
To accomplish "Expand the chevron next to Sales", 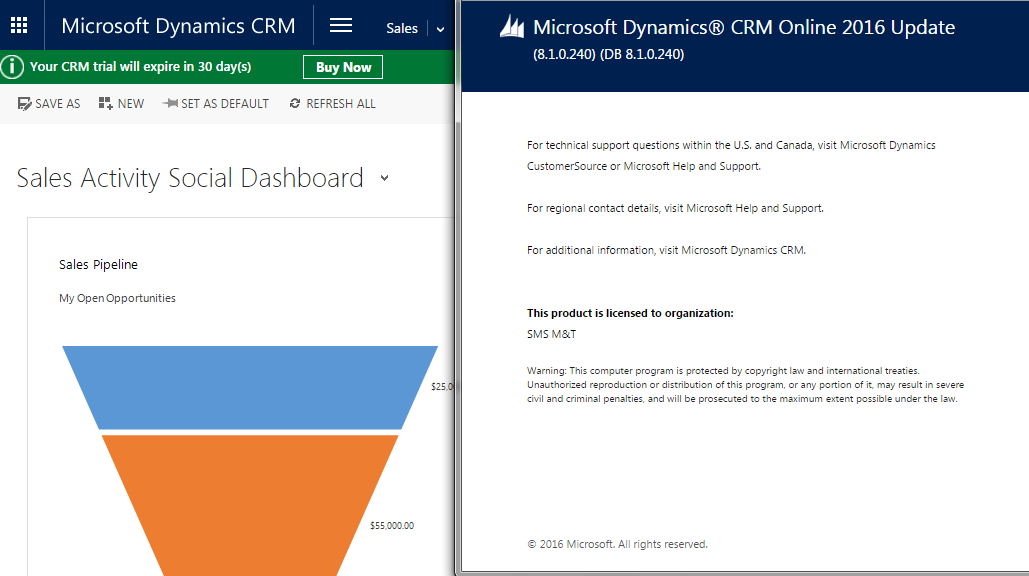I will coord(440,29).
